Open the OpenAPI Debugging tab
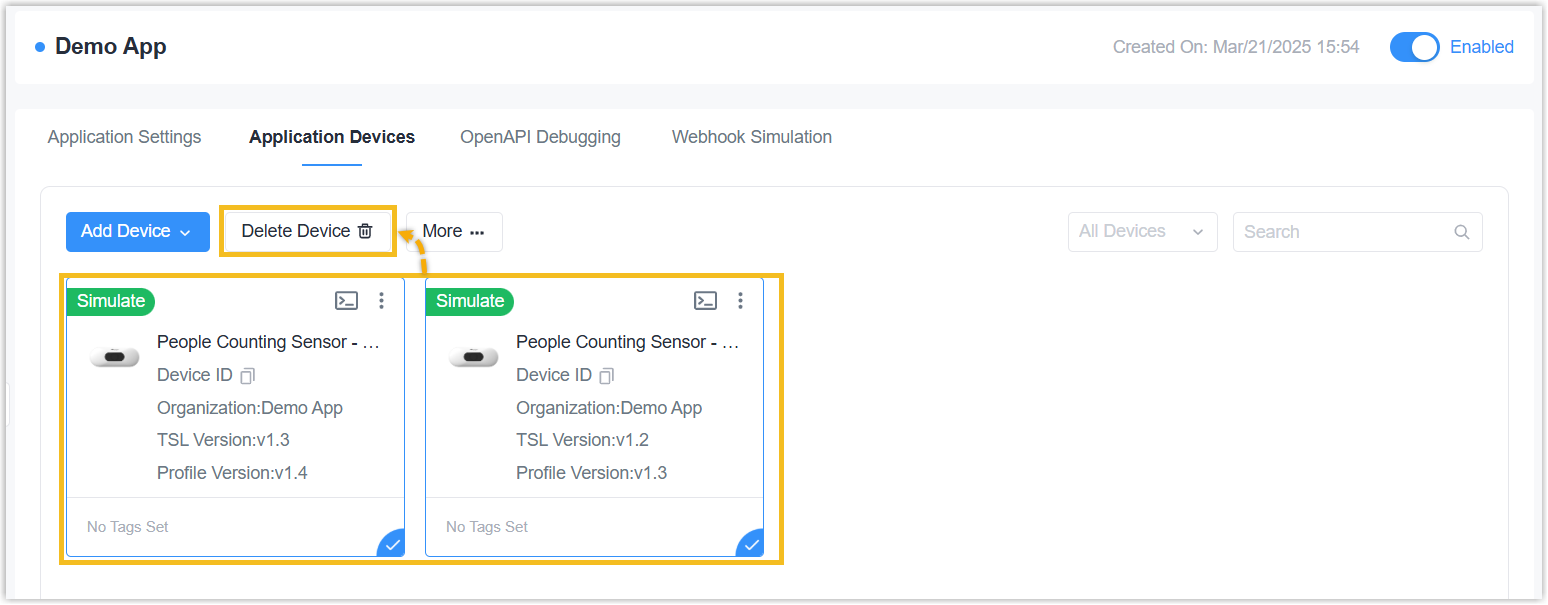This screenshot has height=605, width=1548. (540, 137)
